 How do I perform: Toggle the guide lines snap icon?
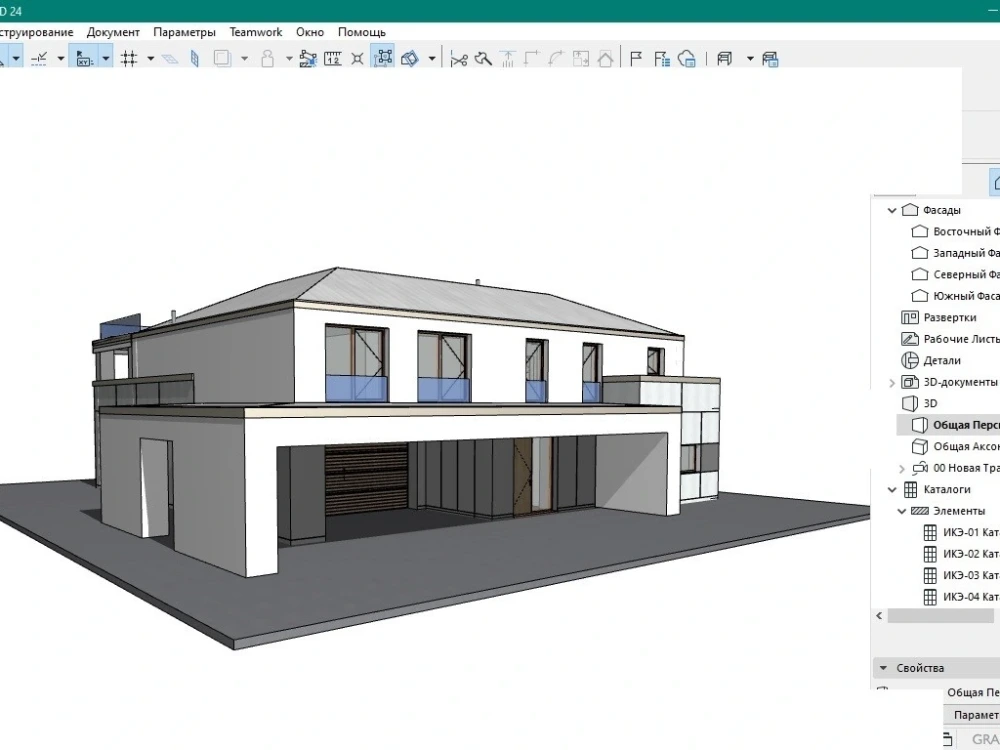click(39, 59)
